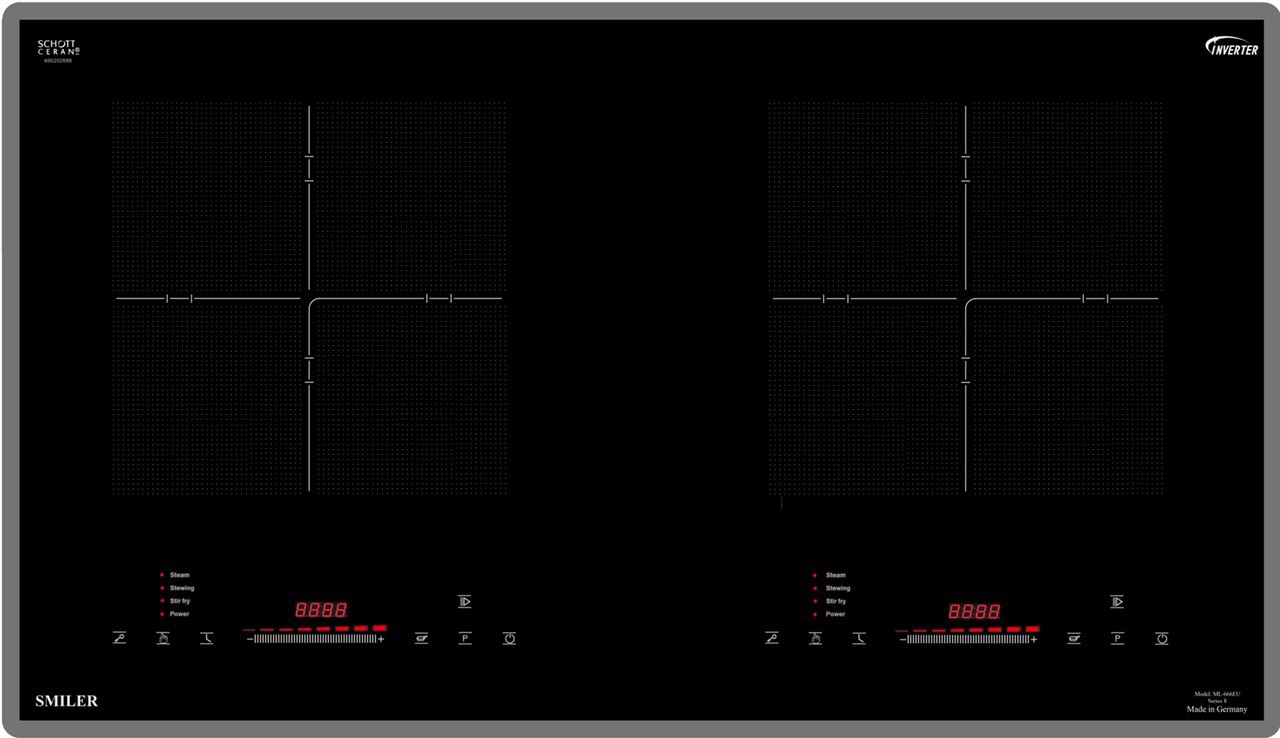Select the Steam indicator on left panel
Viewport: 1280px width, 738px height.
coord(174,575)
